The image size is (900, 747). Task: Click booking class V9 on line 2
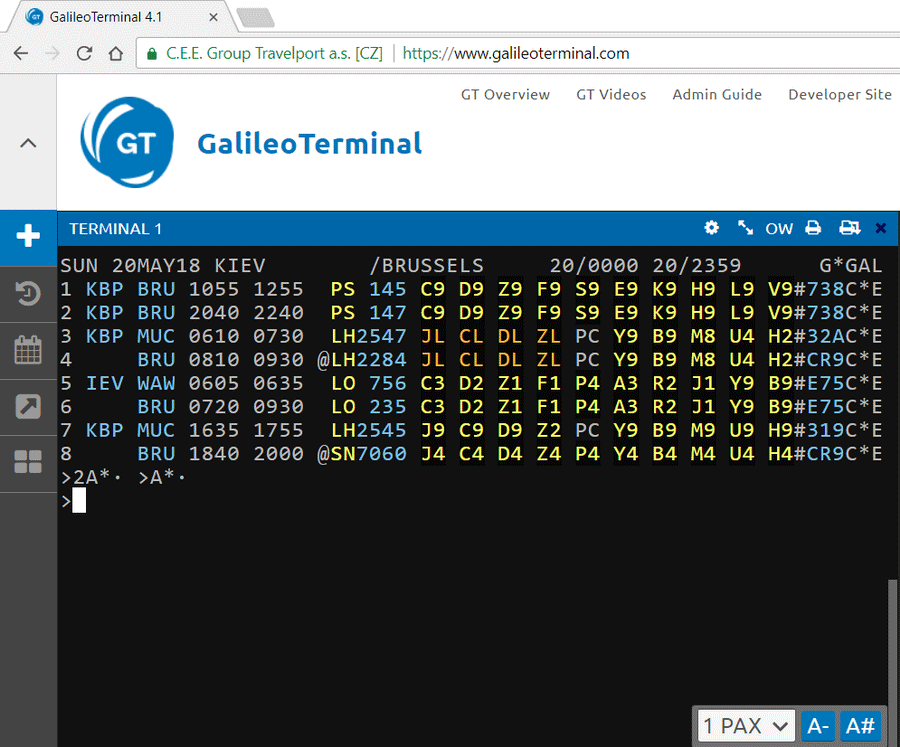coord(781,312)
